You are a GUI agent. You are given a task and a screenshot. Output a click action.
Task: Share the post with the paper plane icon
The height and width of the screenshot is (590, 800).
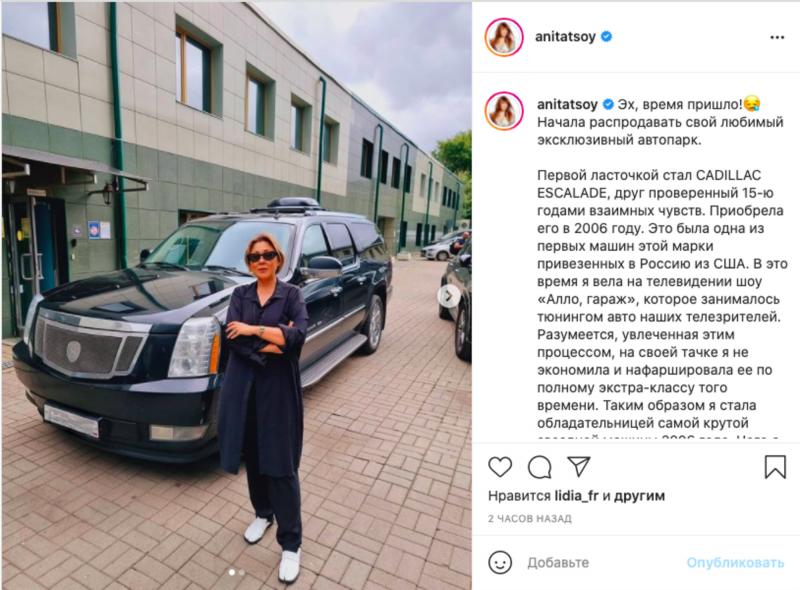579,466
